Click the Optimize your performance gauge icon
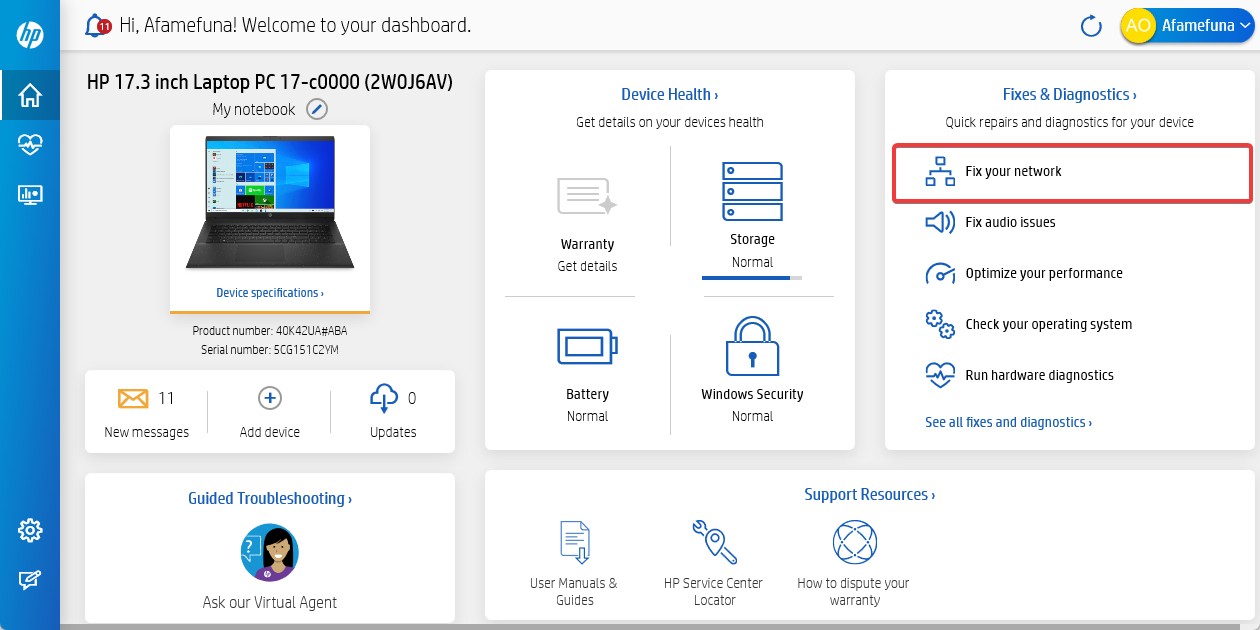The height and width of the screenshot is (630, 1260). pyautogui.click(x=940, y=273)
